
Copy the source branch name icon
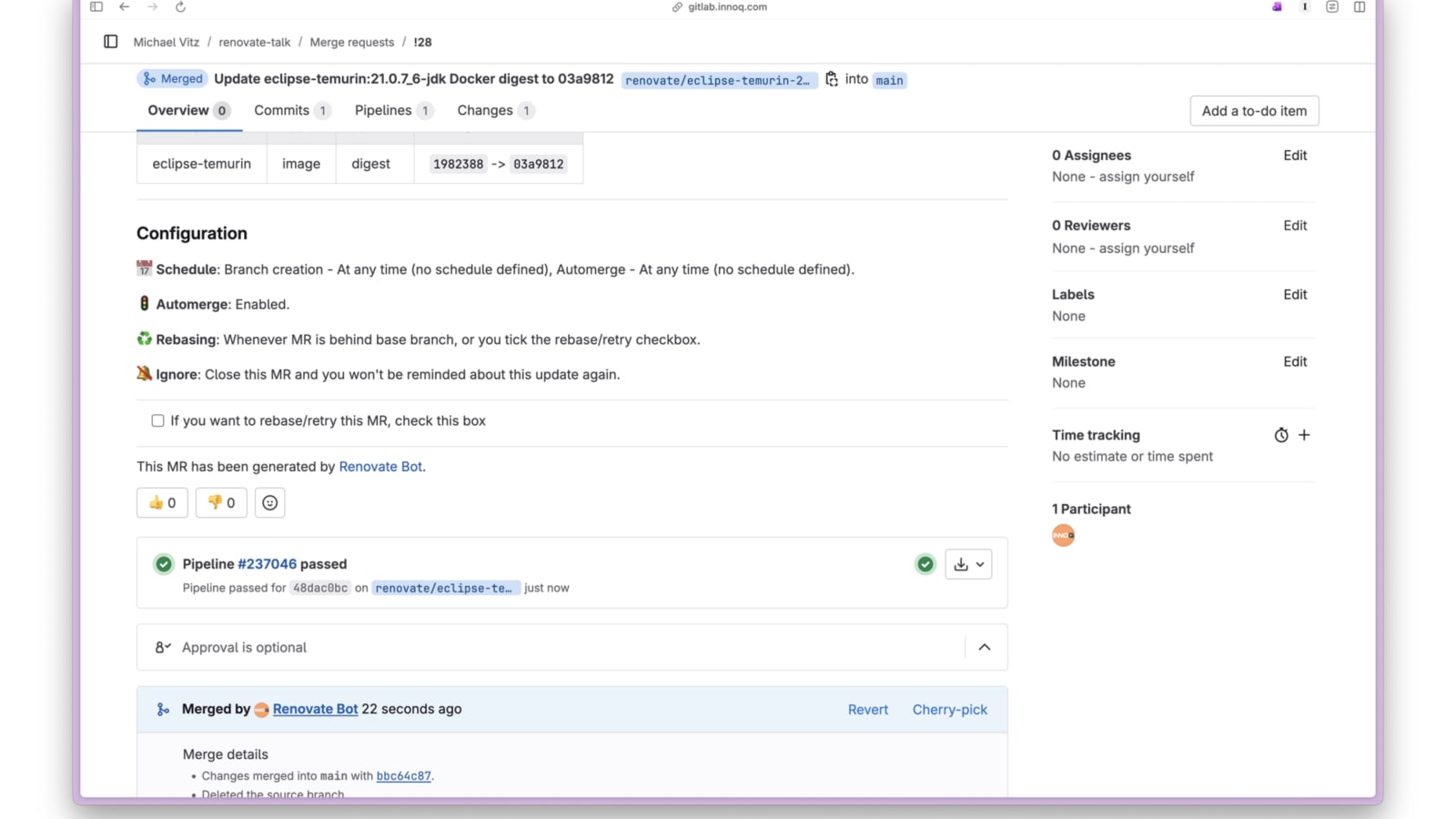click(832, 79)
